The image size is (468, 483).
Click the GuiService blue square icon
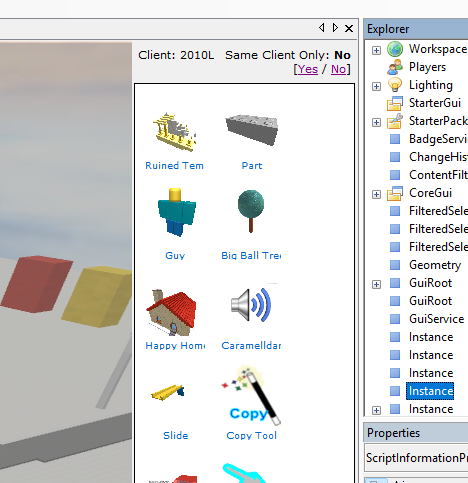point(395,319)
